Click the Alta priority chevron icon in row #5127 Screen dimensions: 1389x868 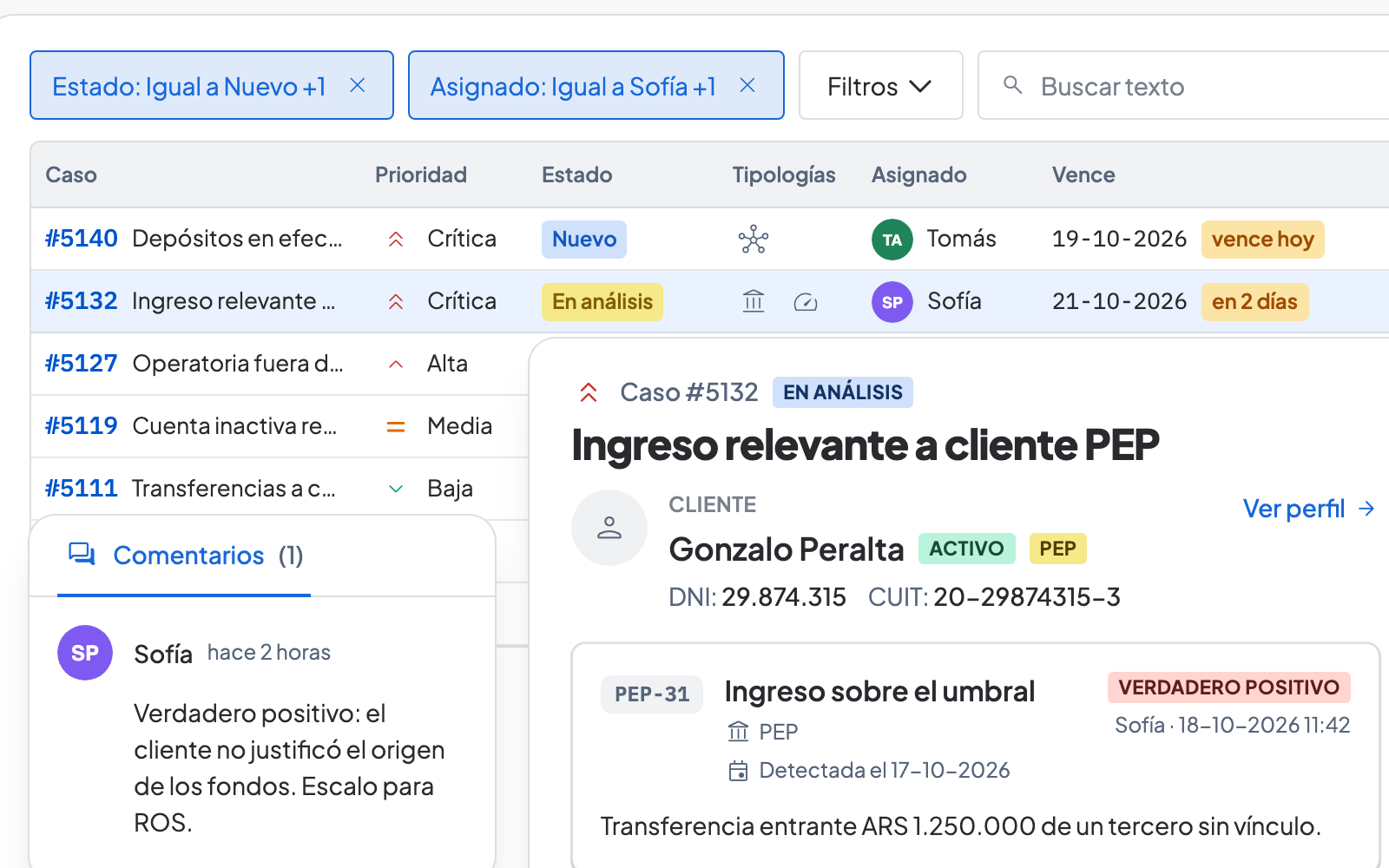396,365
